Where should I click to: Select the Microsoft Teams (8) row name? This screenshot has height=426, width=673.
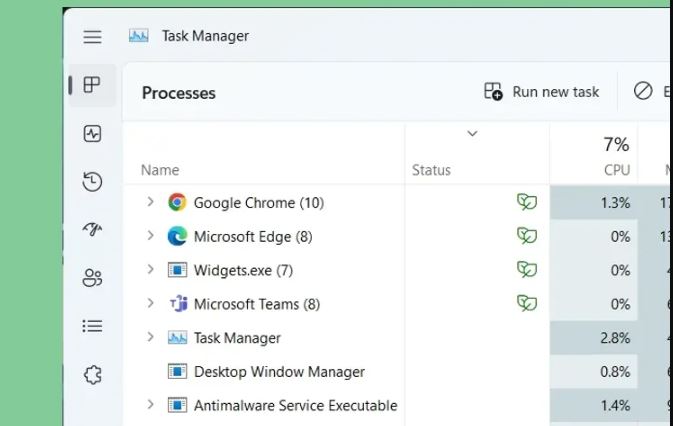257,304
